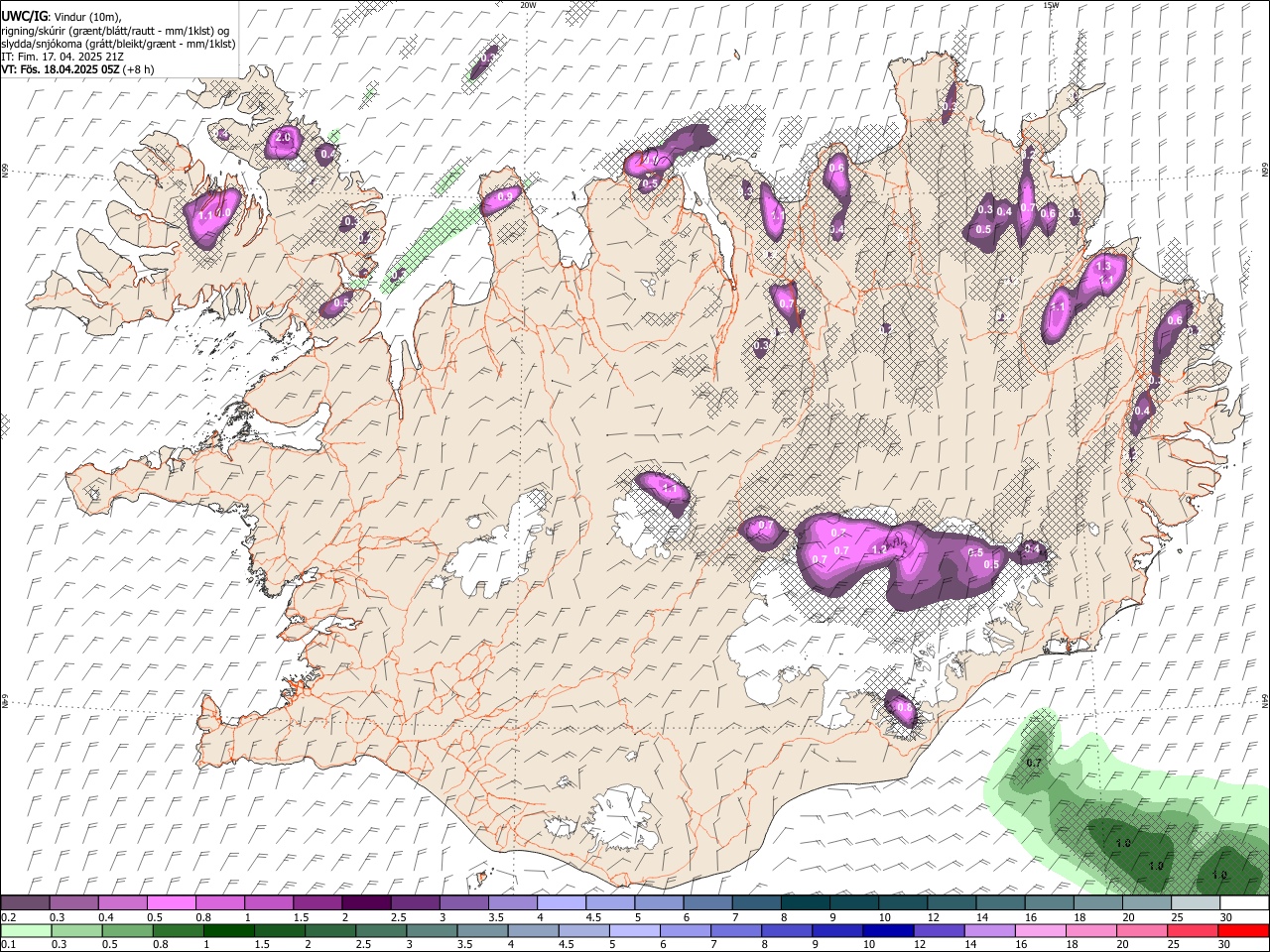This screenshot has height=952, width=1270.
Task: Pick the bottom-row swatch between 4 and 4.5
Action: pos(533,930)
